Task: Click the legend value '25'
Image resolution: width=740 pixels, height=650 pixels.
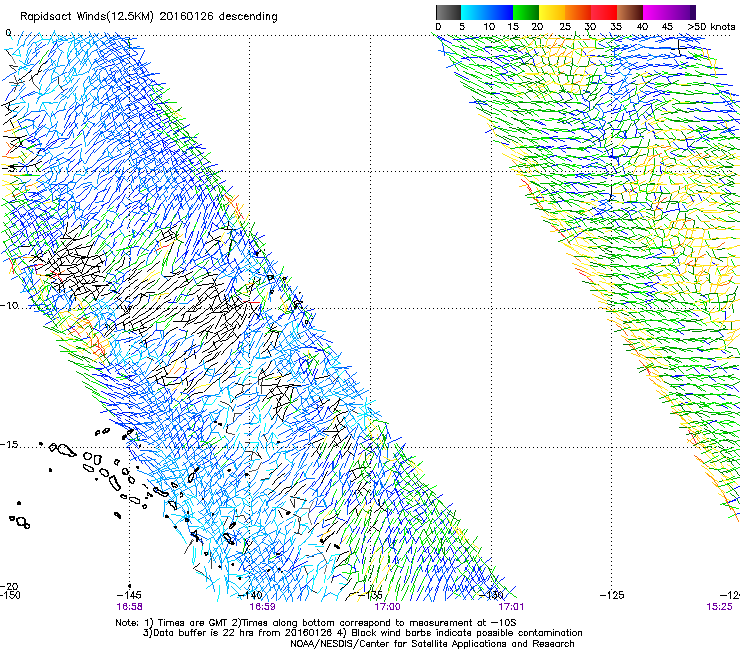Action: (x=565, y=27)
